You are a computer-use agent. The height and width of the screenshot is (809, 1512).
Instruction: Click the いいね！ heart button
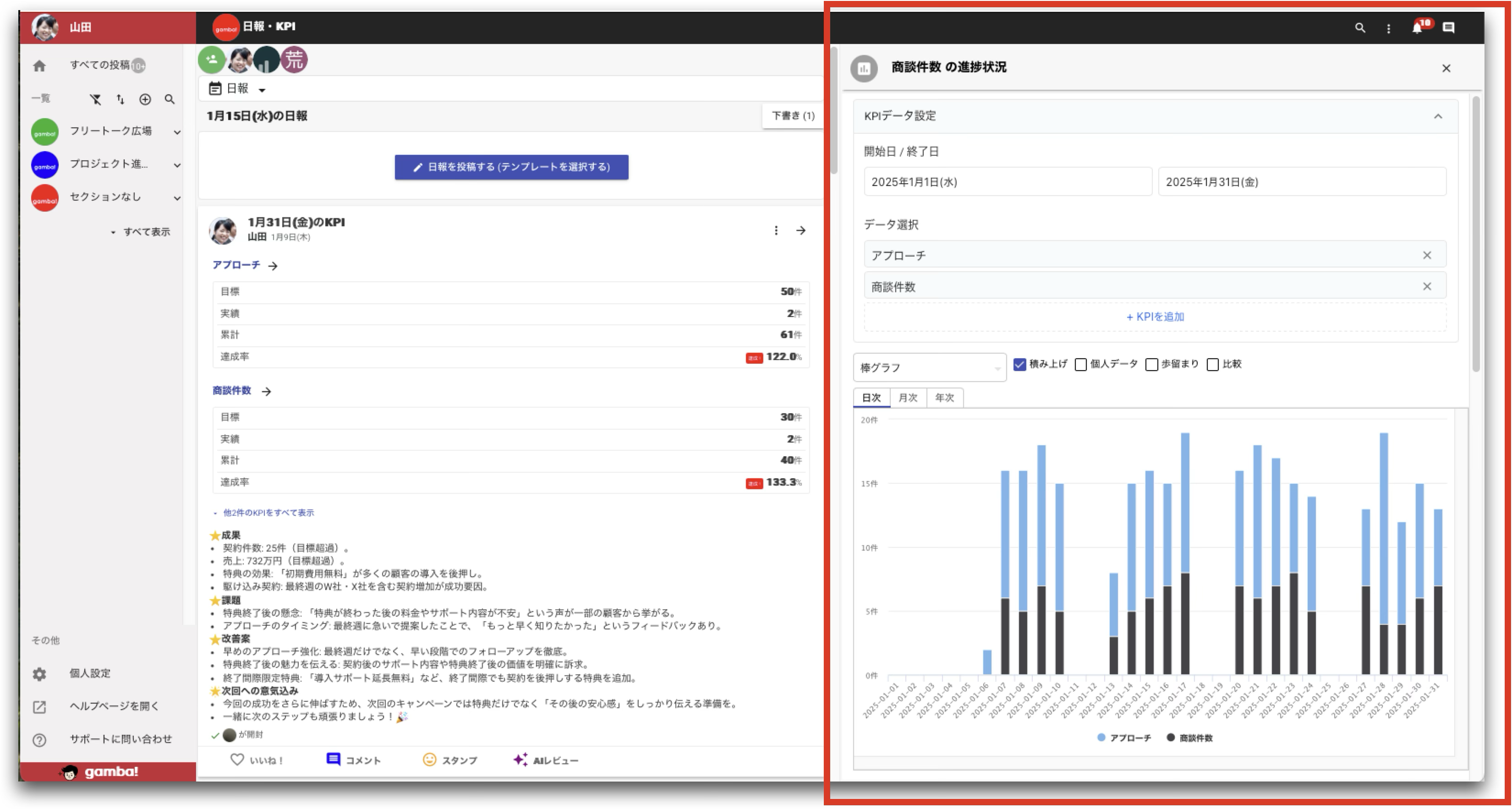(x=257, y=760)
